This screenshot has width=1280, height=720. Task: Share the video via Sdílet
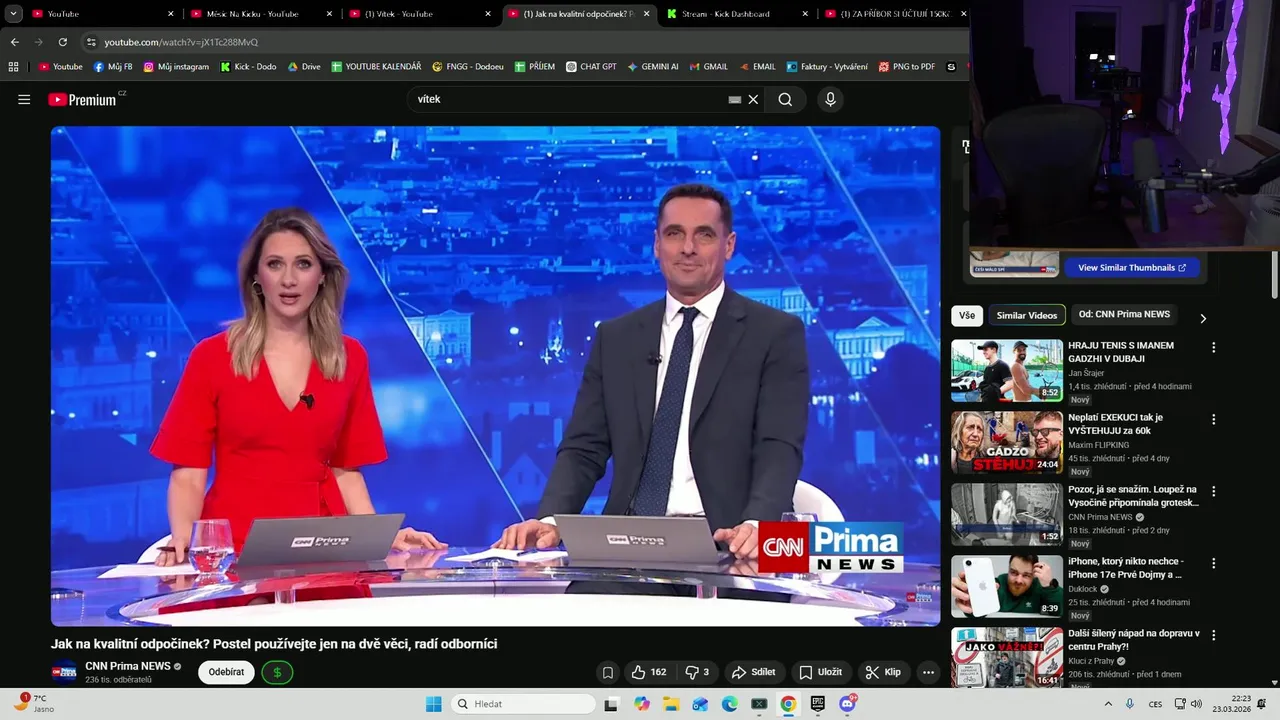click(x=754, y=672)
